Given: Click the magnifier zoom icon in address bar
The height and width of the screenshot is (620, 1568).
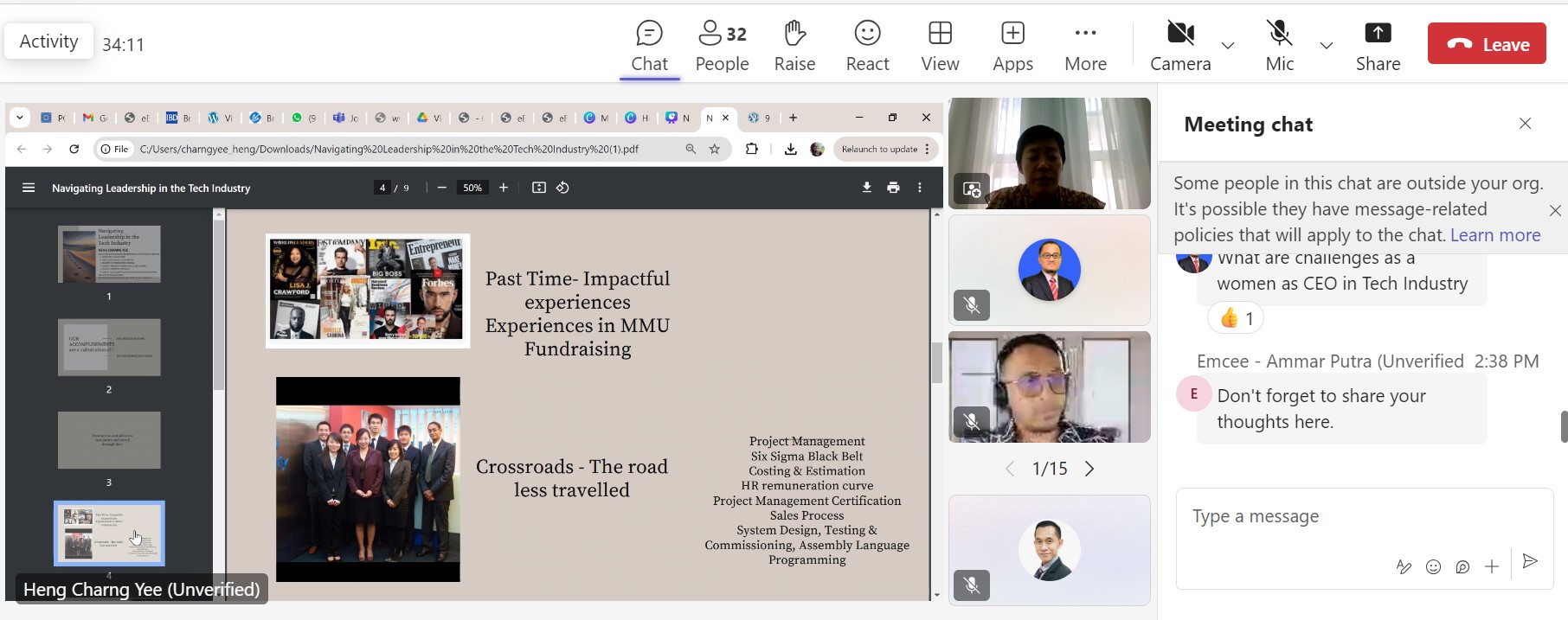Looking at the screenshot, I should 691,149.
